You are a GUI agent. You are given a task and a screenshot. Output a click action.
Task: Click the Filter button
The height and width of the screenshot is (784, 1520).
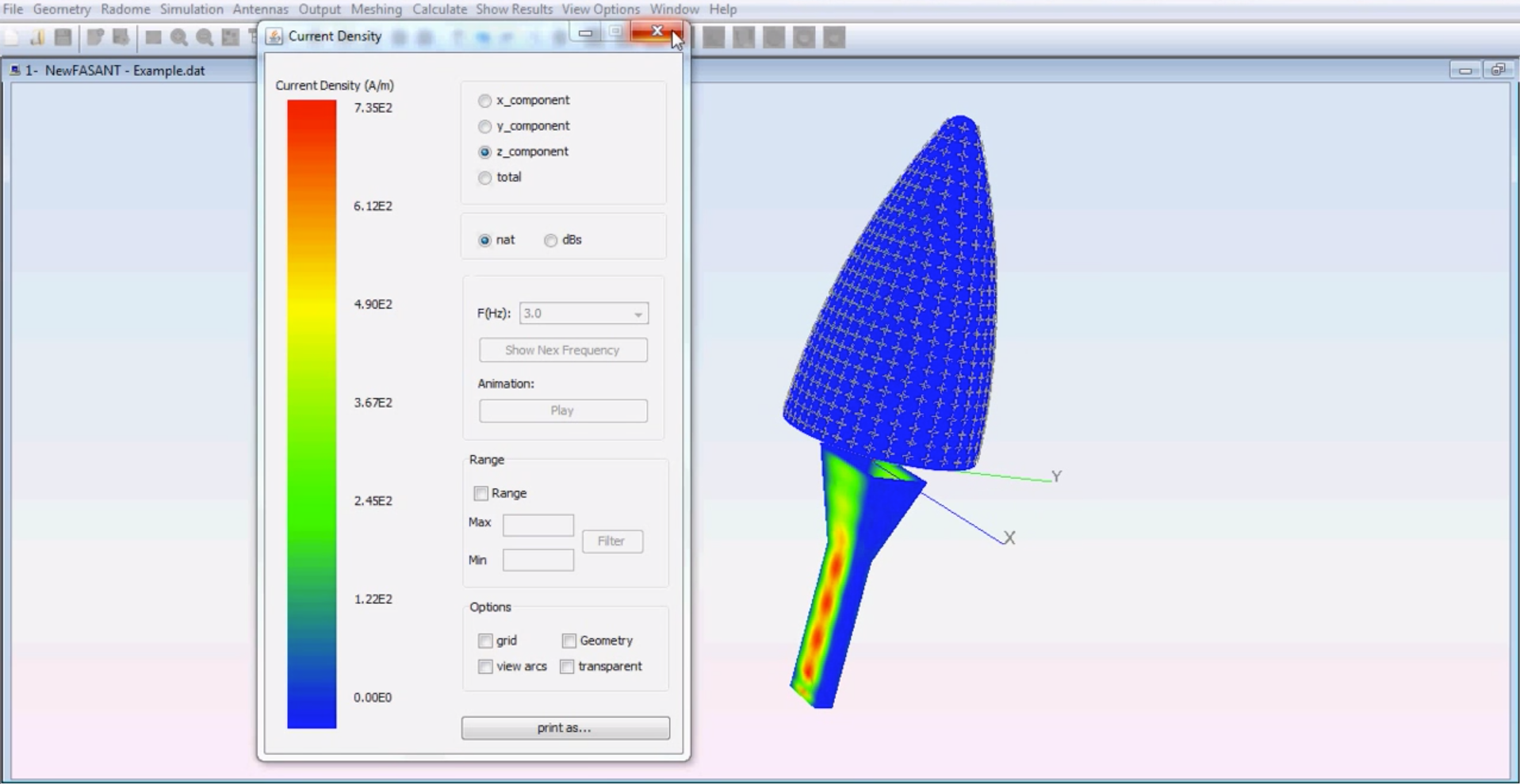(x=612, y=541)
